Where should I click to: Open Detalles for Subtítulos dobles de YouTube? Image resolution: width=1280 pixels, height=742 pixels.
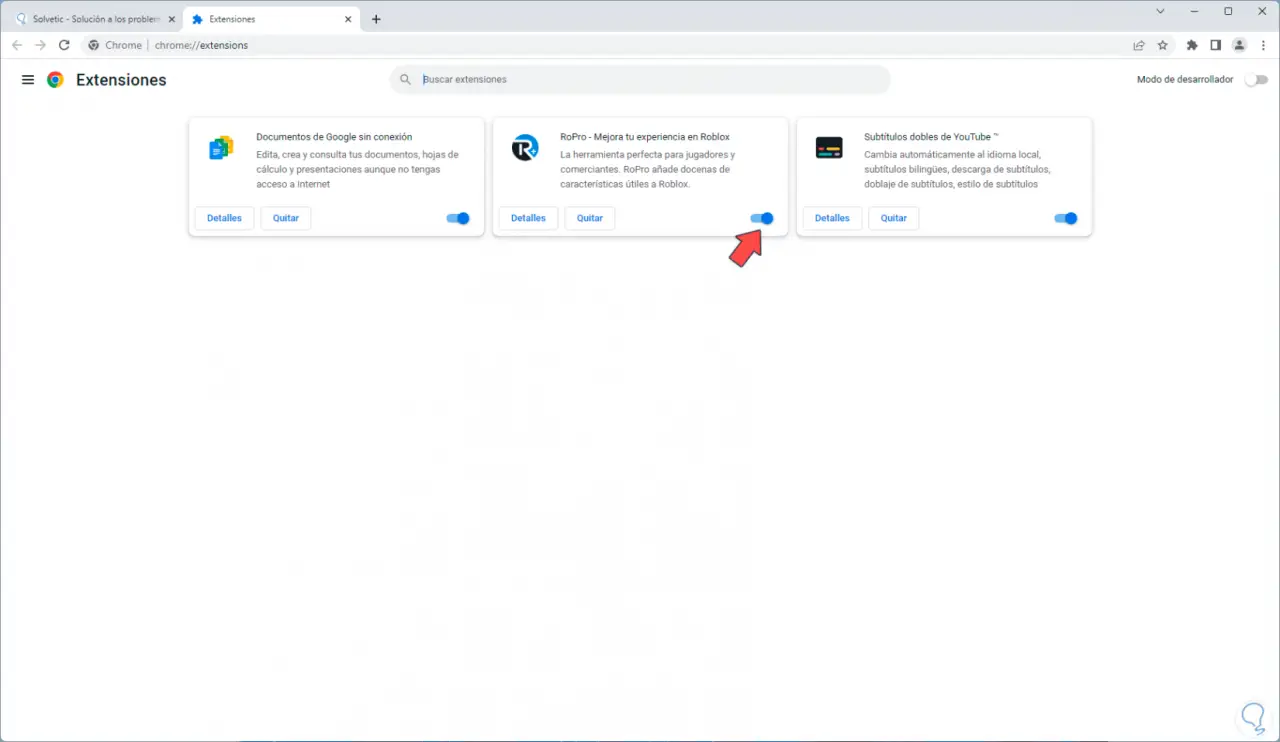tap(832, 218)
